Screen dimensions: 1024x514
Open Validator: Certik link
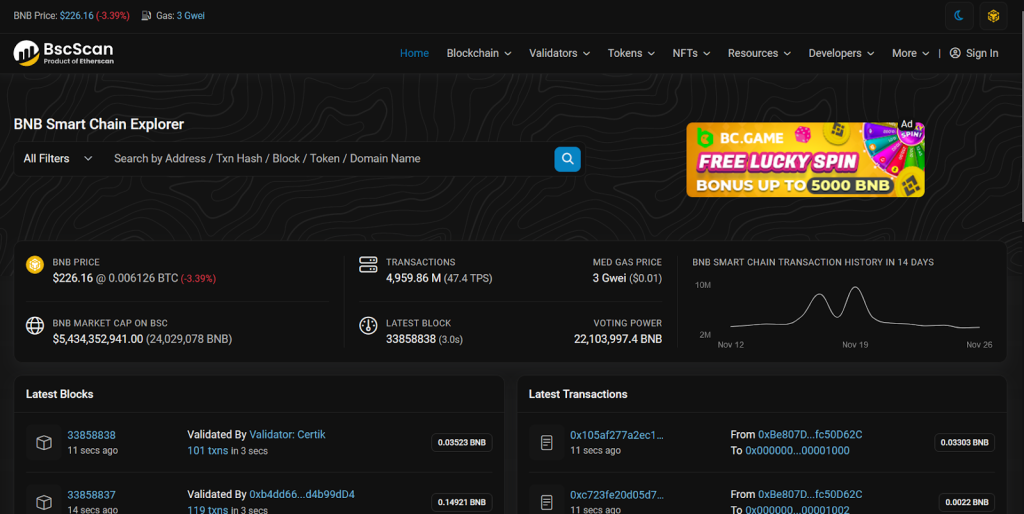tap(287, 435)
